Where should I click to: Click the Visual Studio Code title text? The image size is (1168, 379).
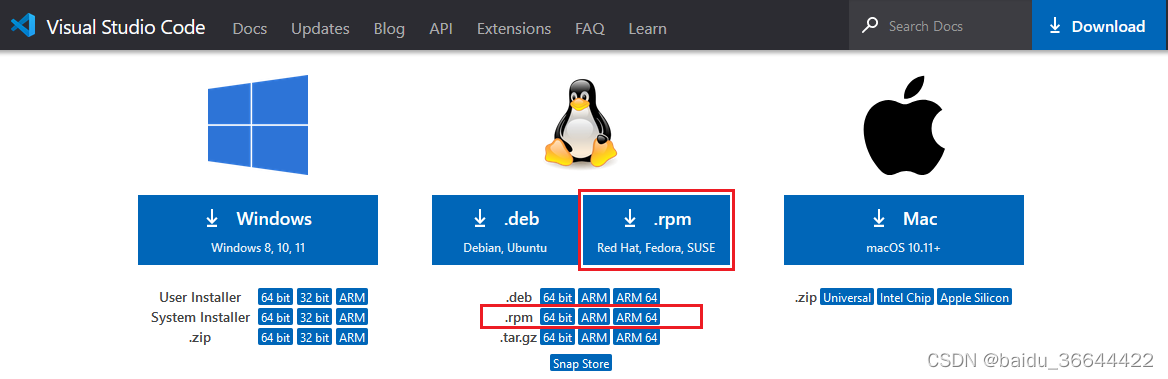(126, 27)
